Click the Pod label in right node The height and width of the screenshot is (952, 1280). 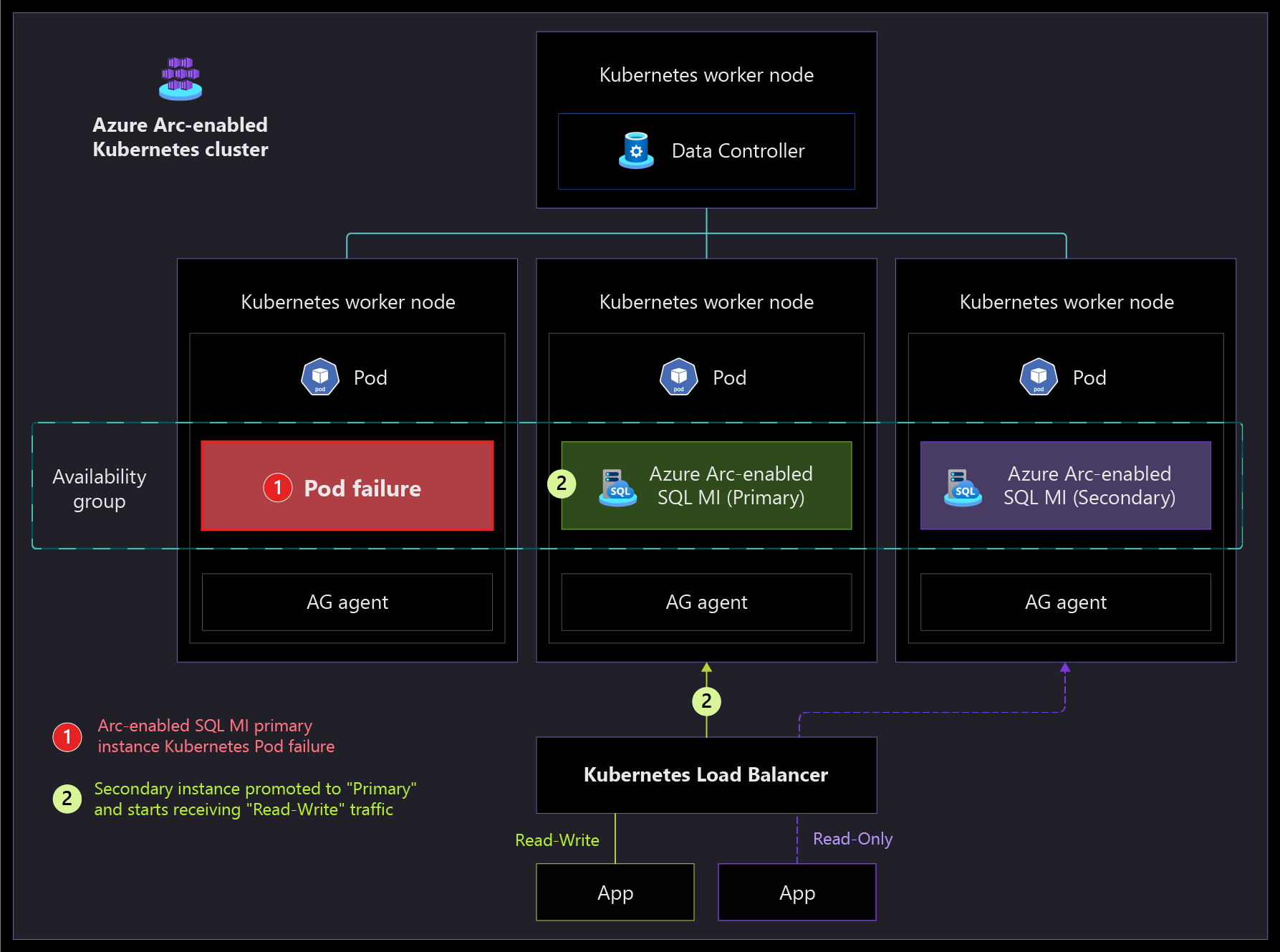[1089, 378]
